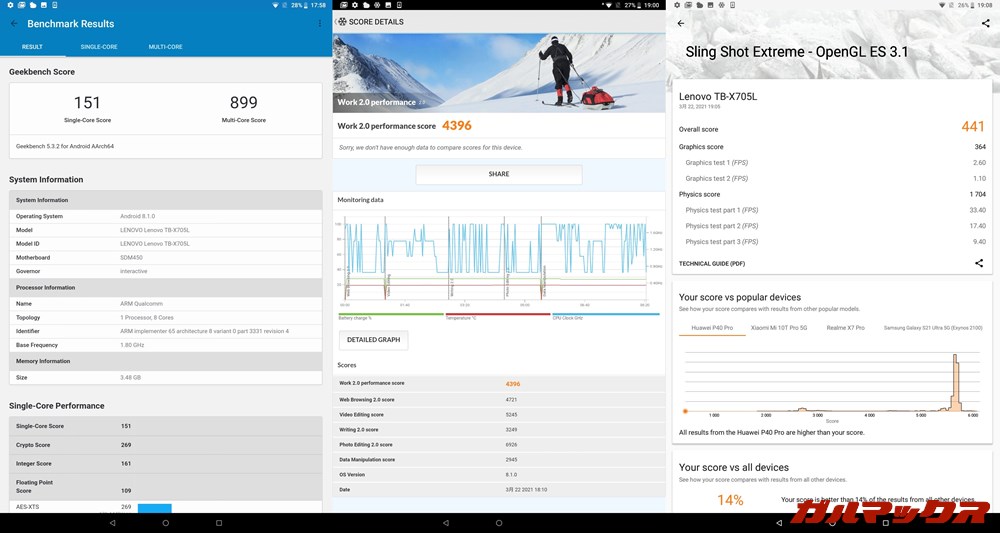1000x533 pixels.
Task: Tap the Photo Editing 2.0 score 6926
Action: coord(511,444)
